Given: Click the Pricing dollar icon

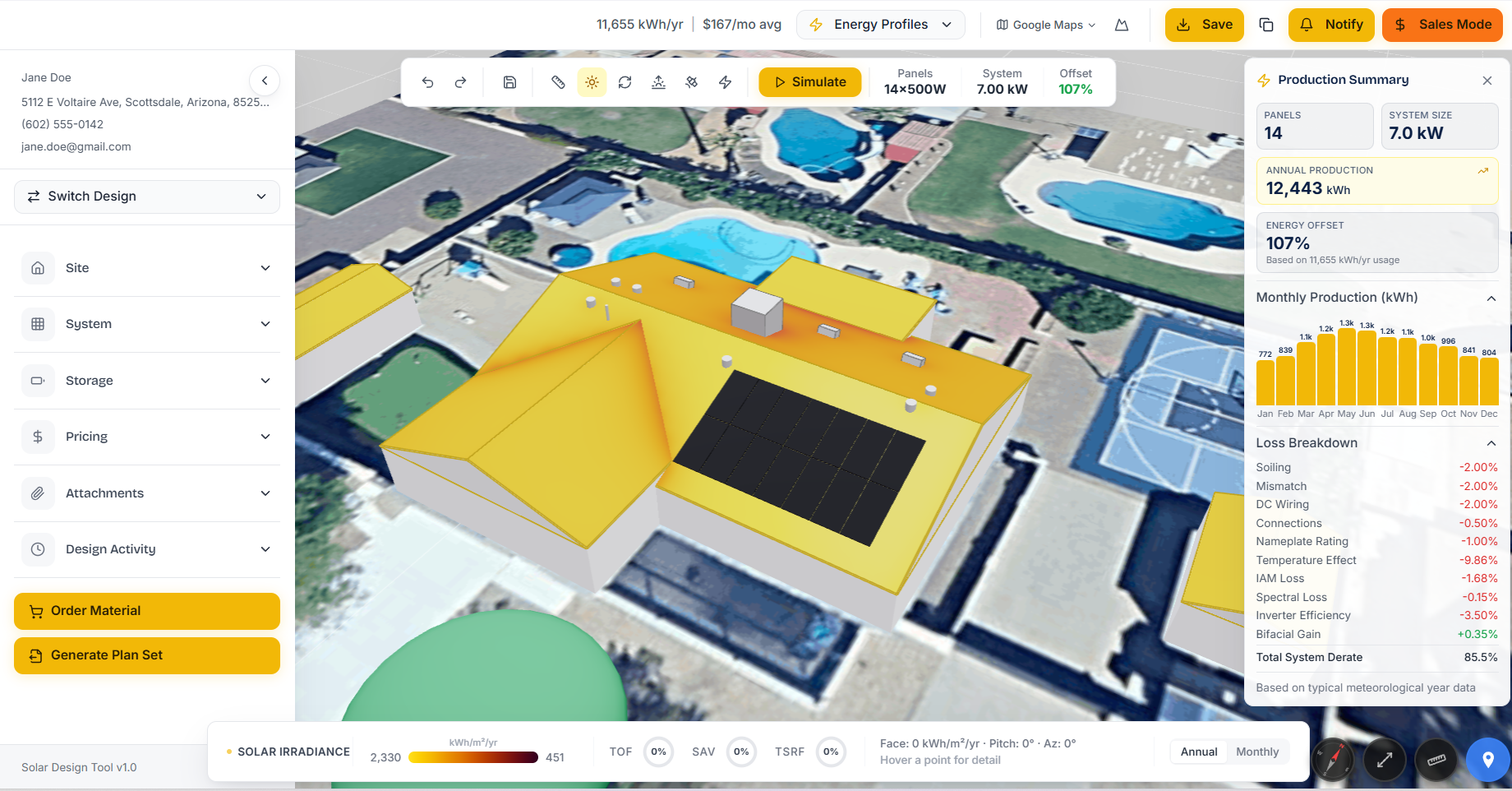Looking at the screenshot, I should tap(38, 437).
